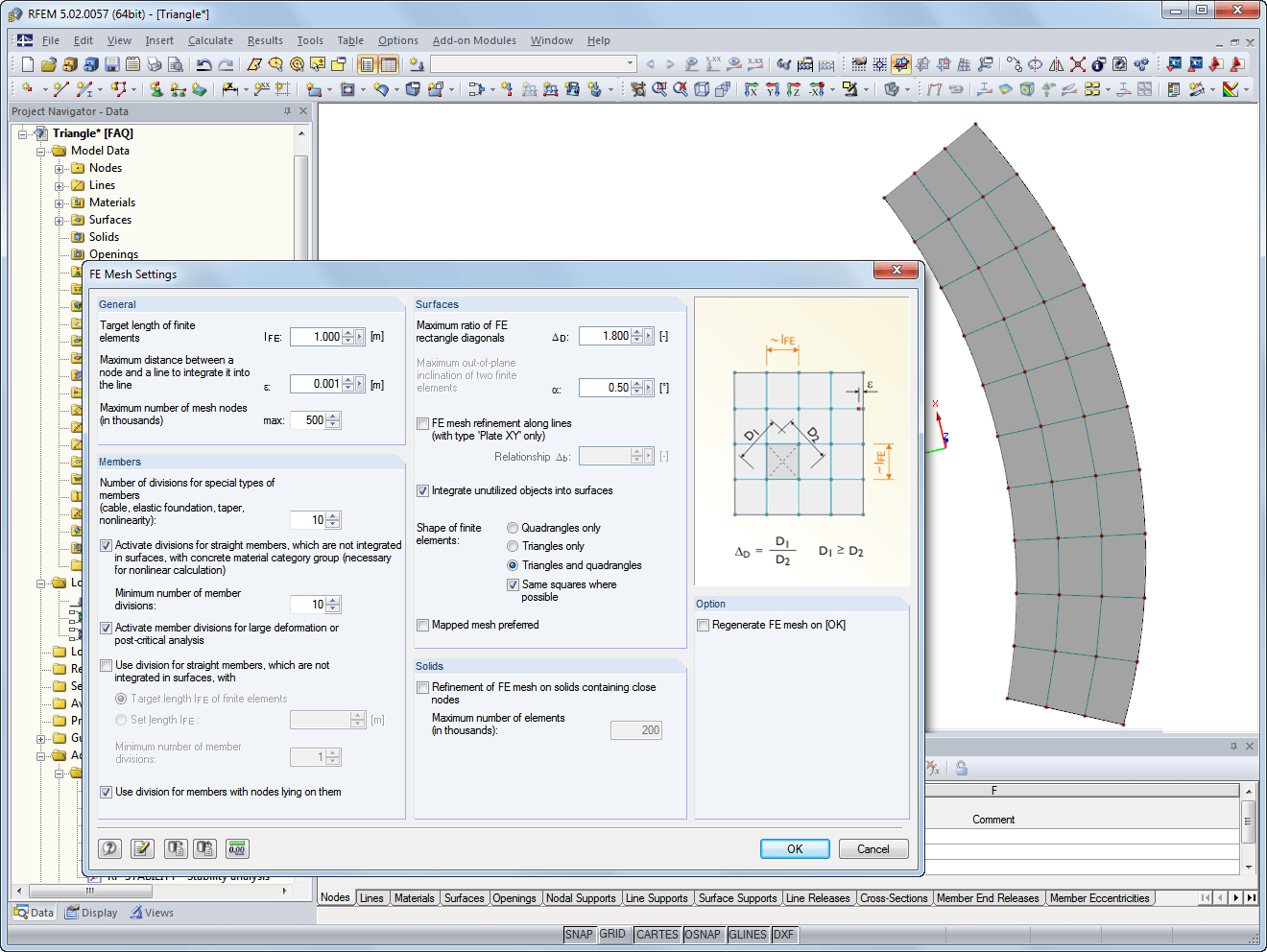The height and width of the screenshot is (952, 1267).
Task: Expand the Nodes tree item
Action: pyautogui.click(x=60, y=167)
